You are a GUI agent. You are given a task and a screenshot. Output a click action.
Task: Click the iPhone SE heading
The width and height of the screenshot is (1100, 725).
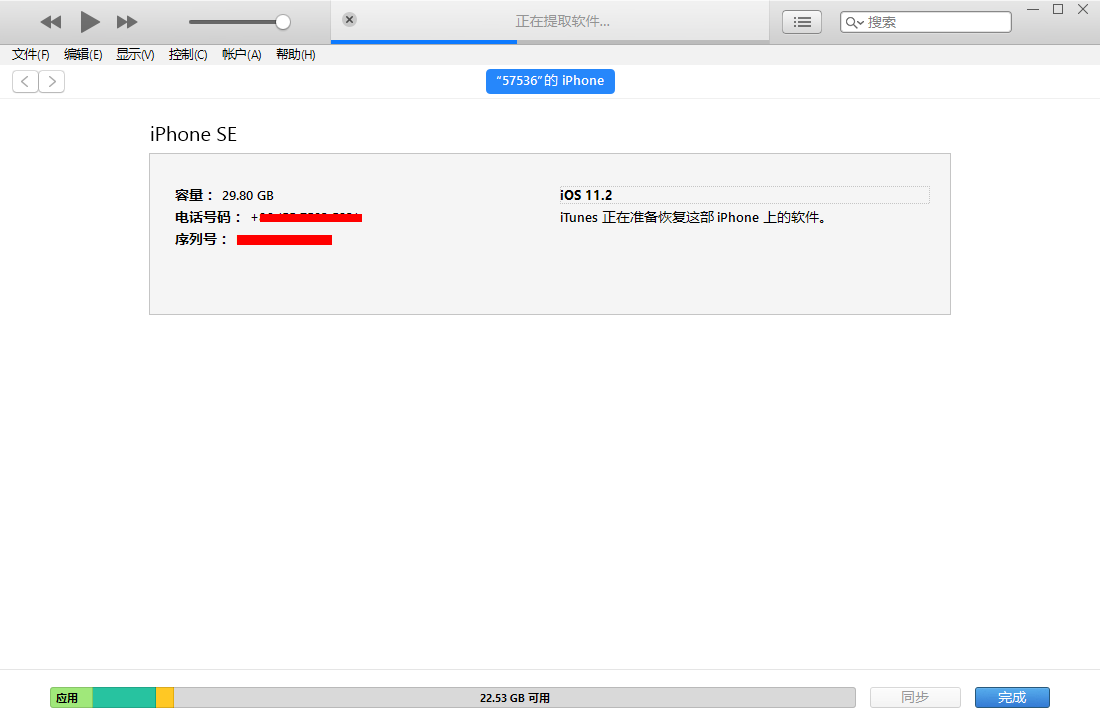coord(194,134)
